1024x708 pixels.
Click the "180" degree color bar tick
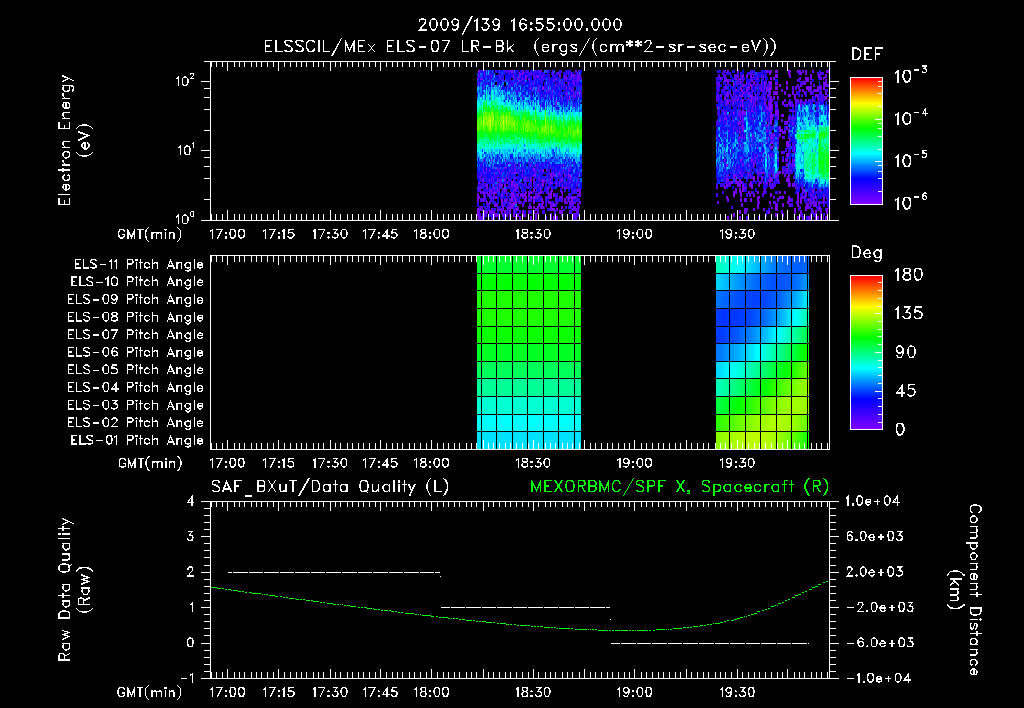908,274
